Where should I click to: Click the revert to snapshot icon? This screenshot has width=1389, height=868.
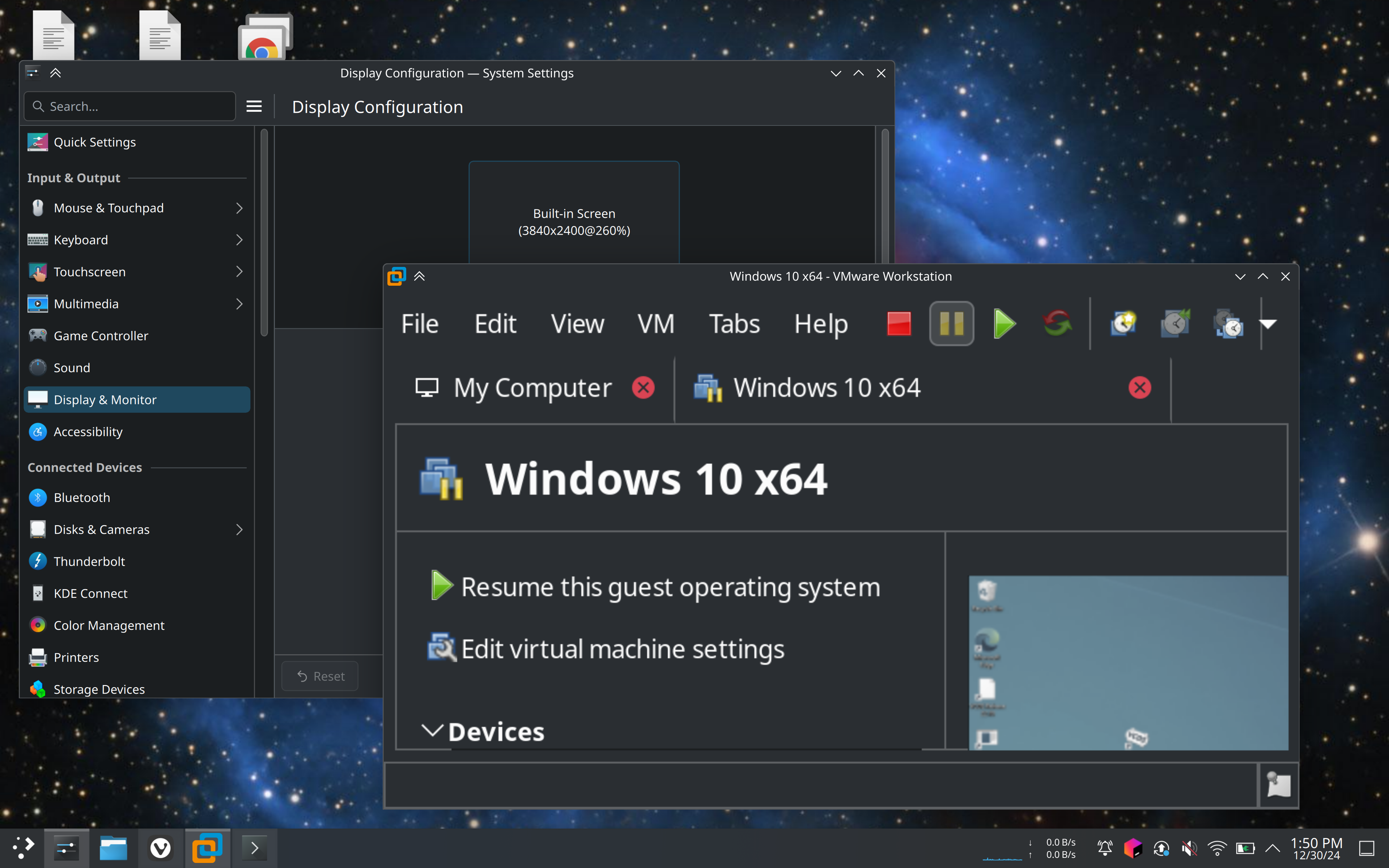coord(1176,323)
